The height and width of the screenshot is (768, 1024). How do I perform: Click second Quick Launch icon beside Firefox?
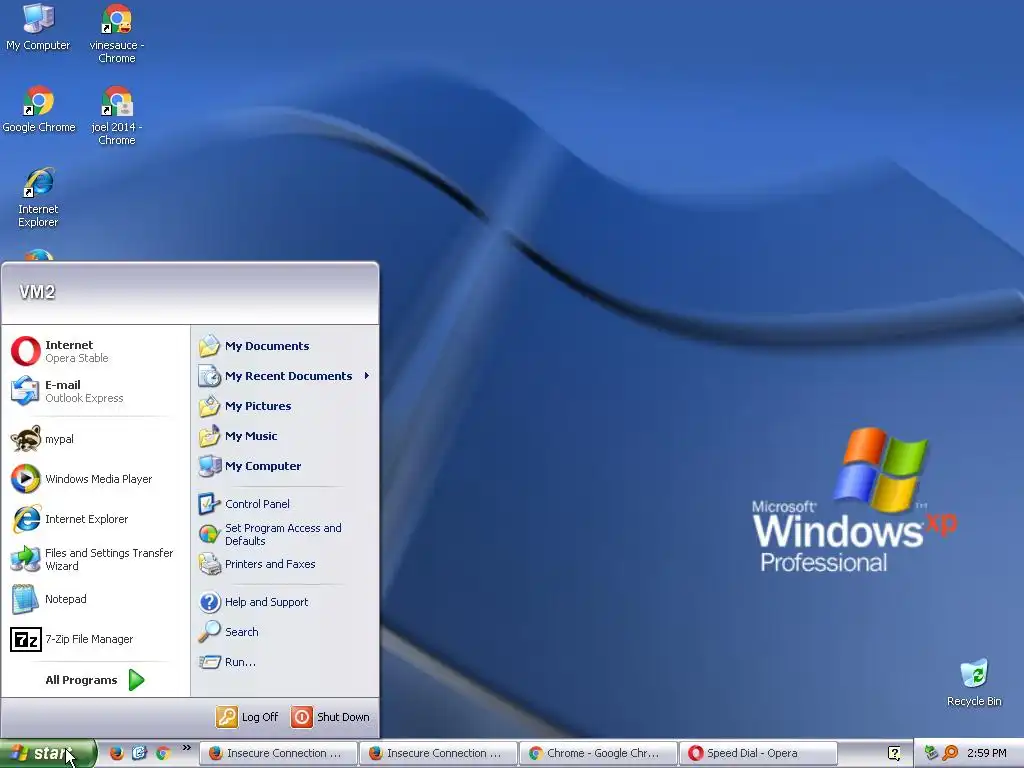140,753
